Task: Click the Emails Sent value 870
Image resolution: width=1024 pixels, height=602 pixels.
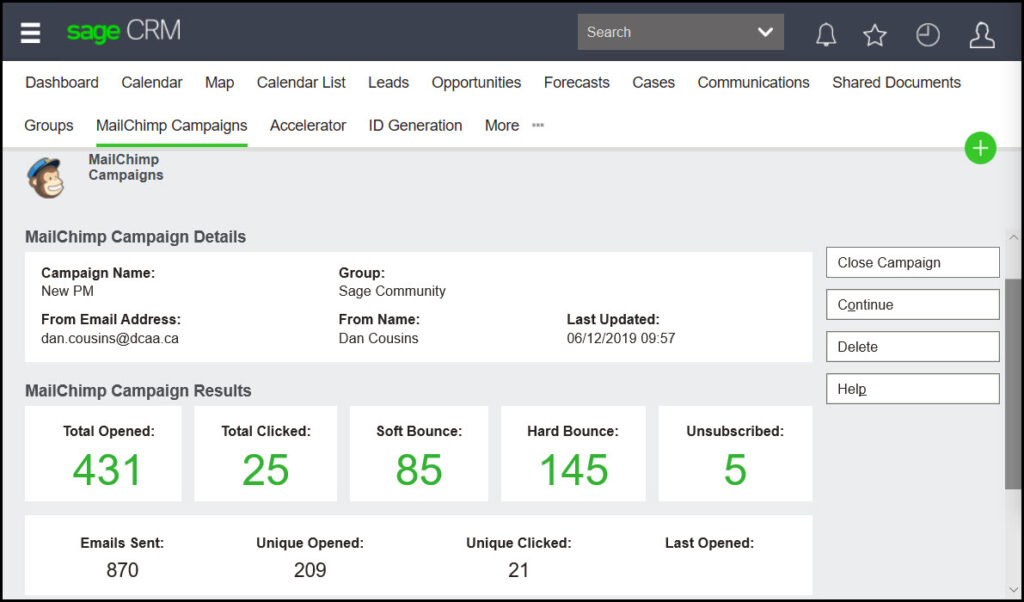Action: click(x=122, y=570)
